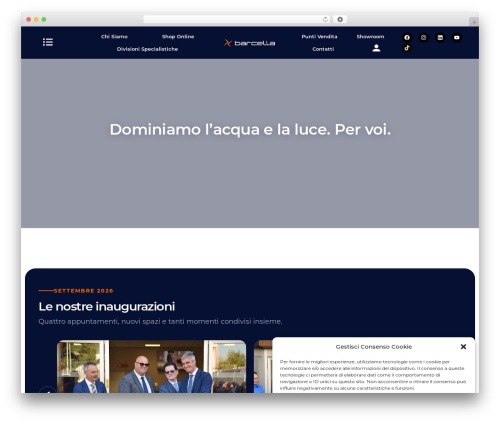Click the green maximize window button
This screenshot has width=500, height=423.
(x=44, y=19)
